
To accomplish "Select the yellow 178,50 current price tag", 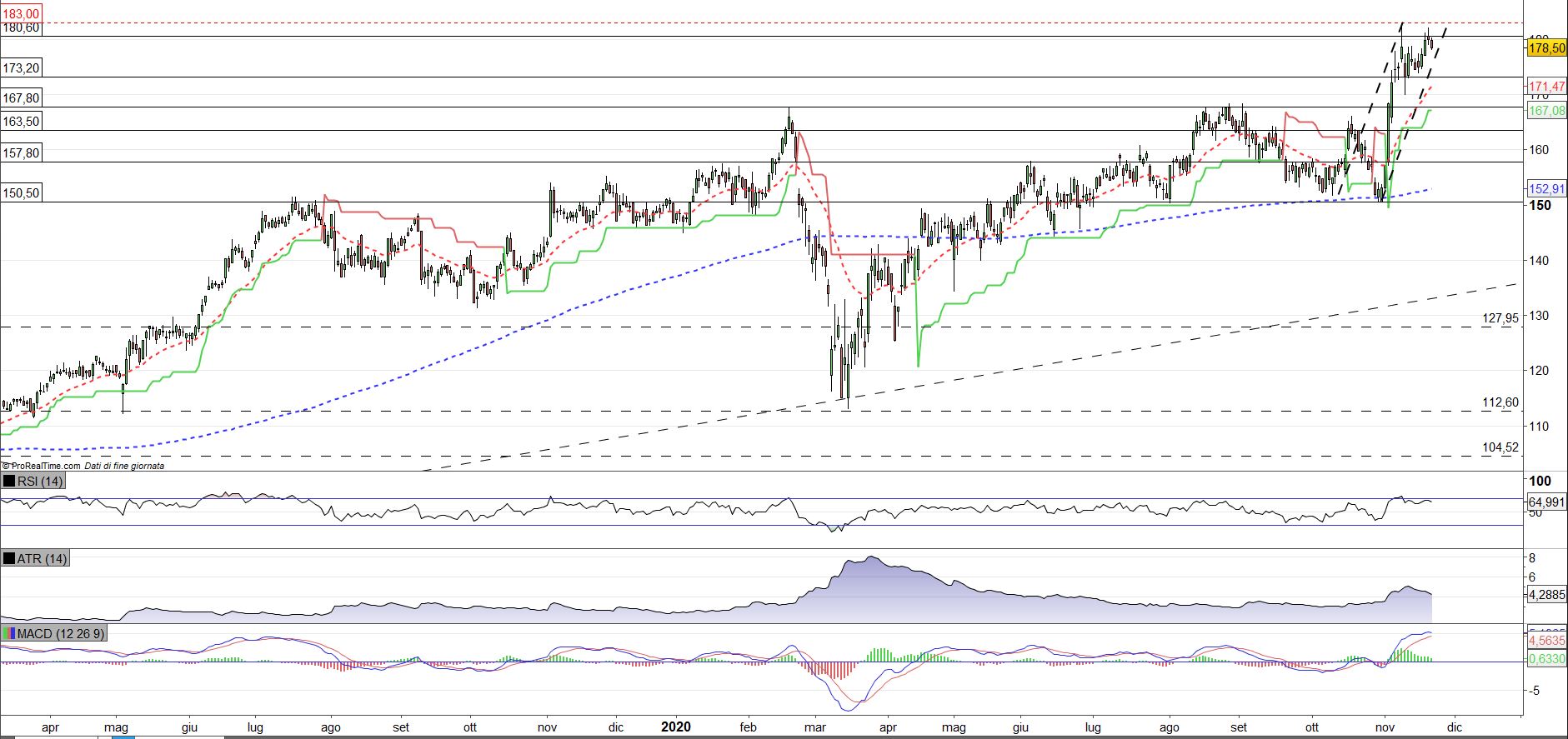I will point(1546,49).
